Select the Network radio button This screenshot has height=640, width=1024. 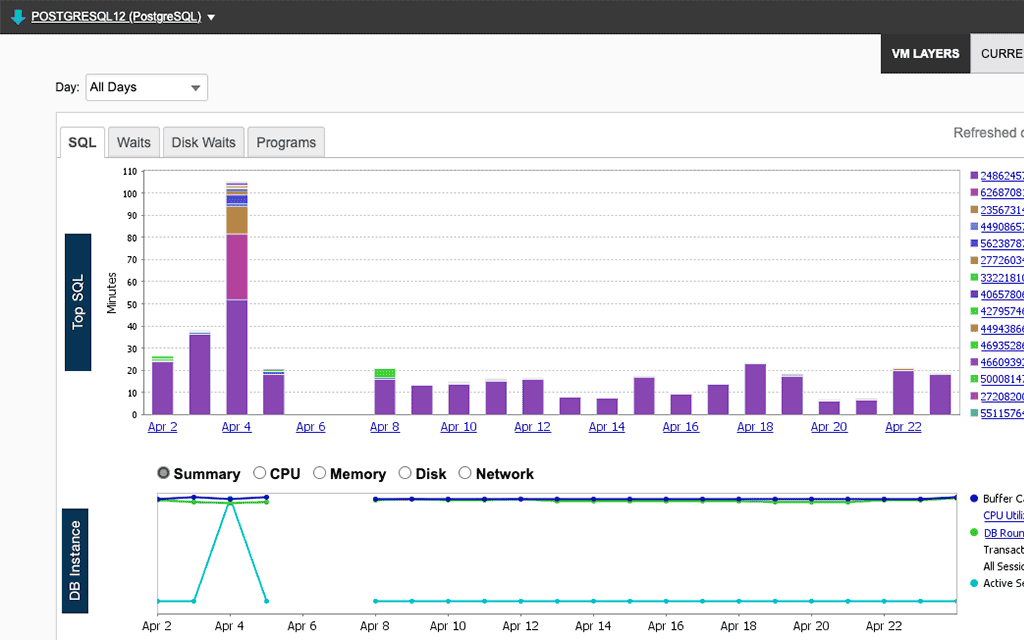(x=464, y=473)
